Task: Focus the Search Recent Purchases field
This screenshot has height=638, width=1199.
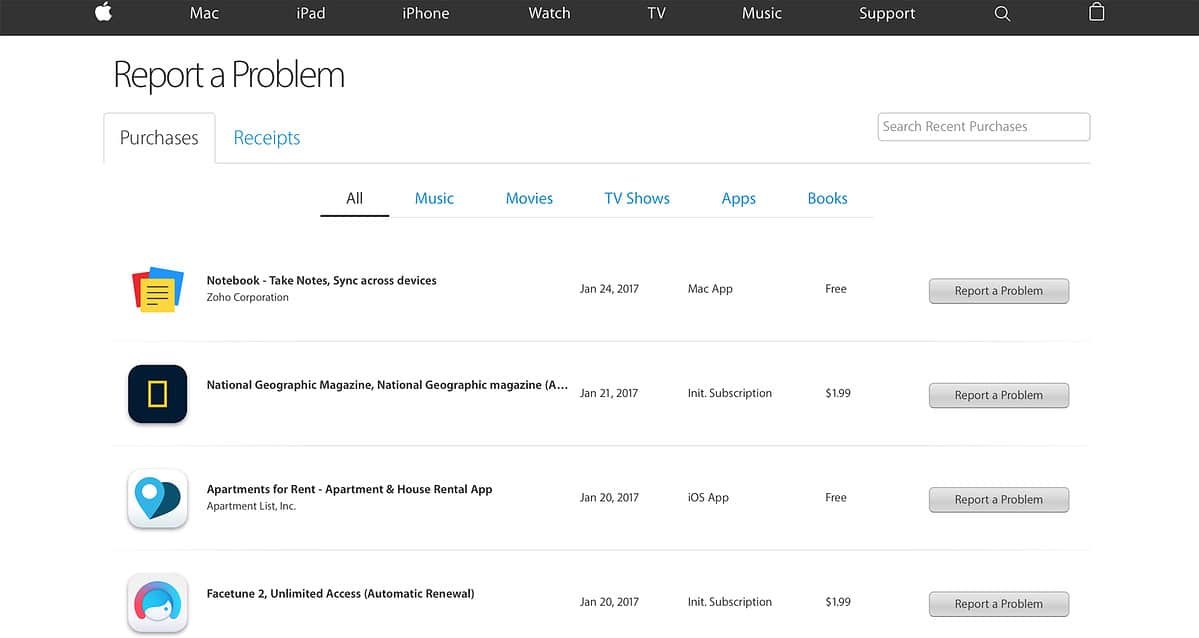Action: pos(983,127)
